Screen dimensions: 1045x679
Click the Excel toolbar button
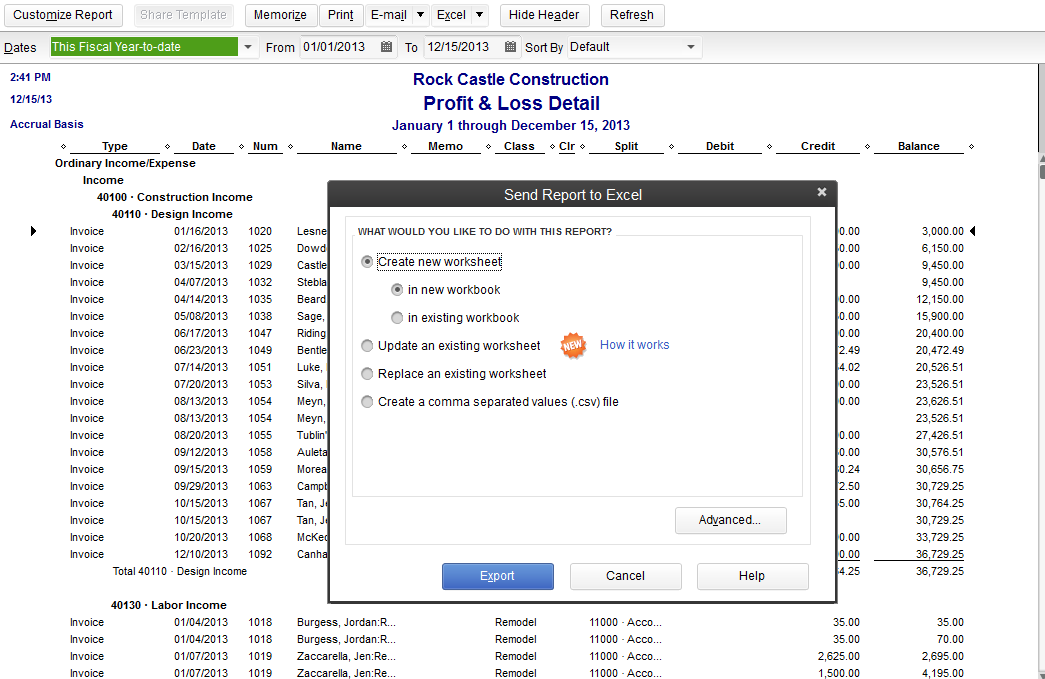click(x=451, y=15)
